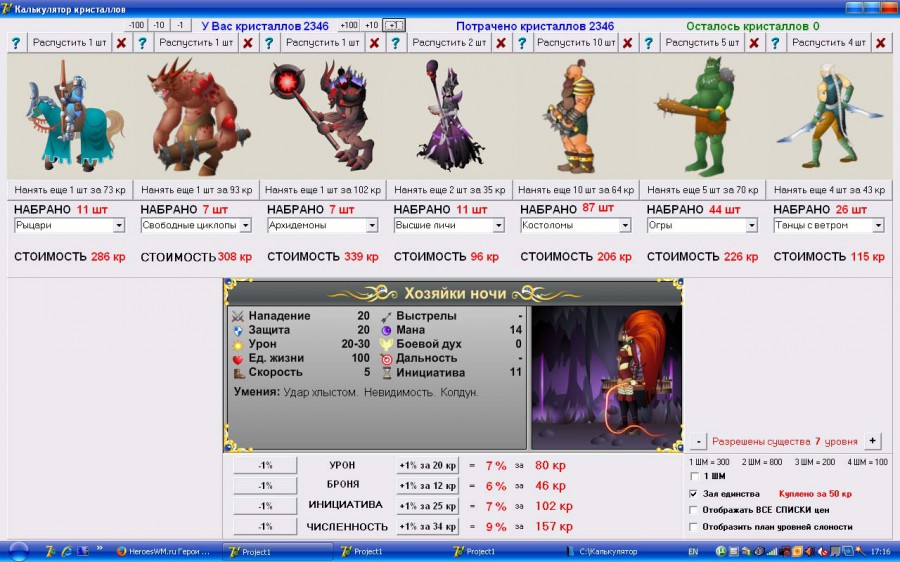The image size is (900, 562).
Task: Decrease БРОНЯ by clicking its -1% button
Action: 265,486
